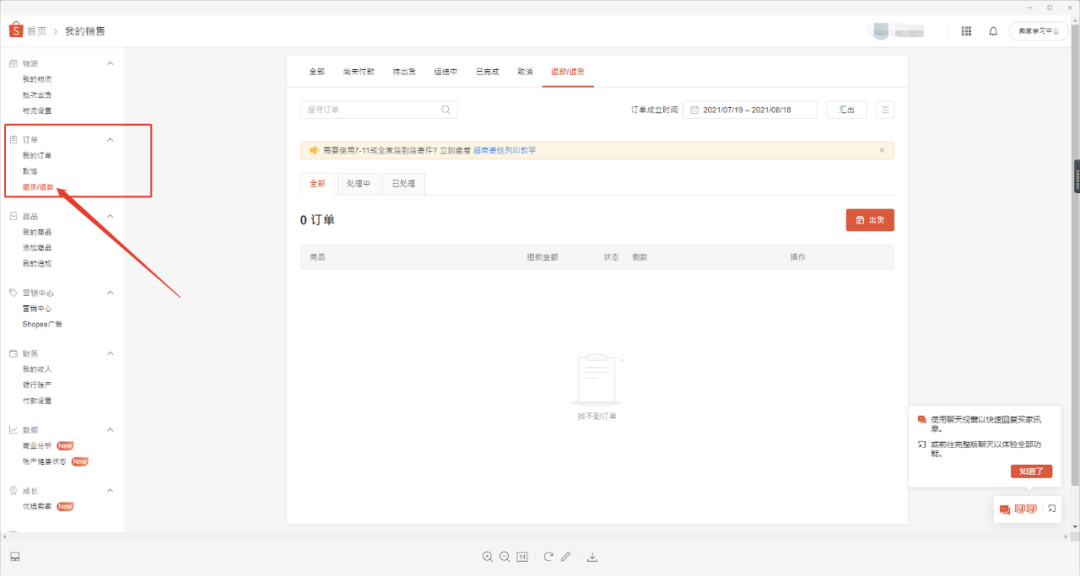Screen dimensions: 1080x576
Task: Click the search magnifier in the order search box
Action: coord(444,109)
